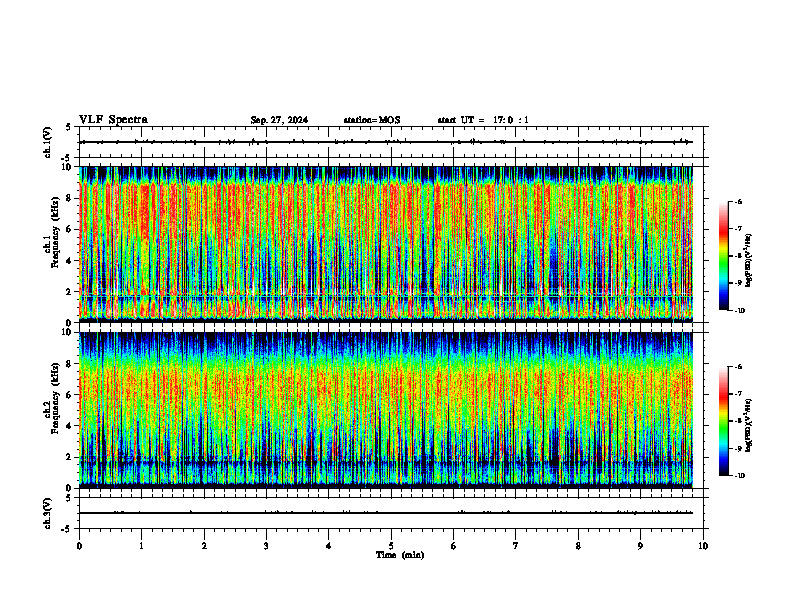Click the 'Time (min)' axis label
Viewport: 792px width, 612px height.
(x=400, y=555)
